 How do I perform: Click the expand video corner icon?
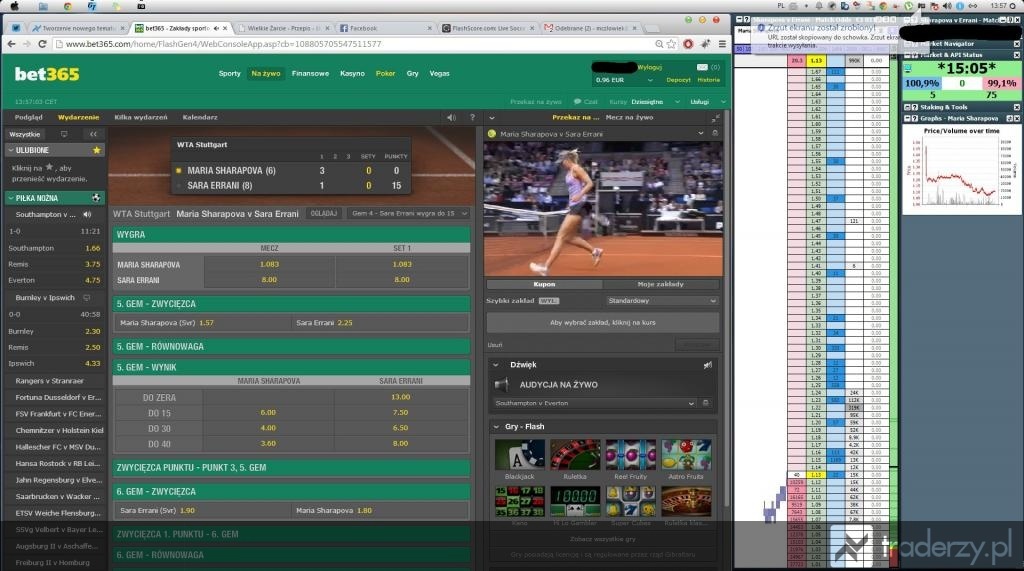715,118
